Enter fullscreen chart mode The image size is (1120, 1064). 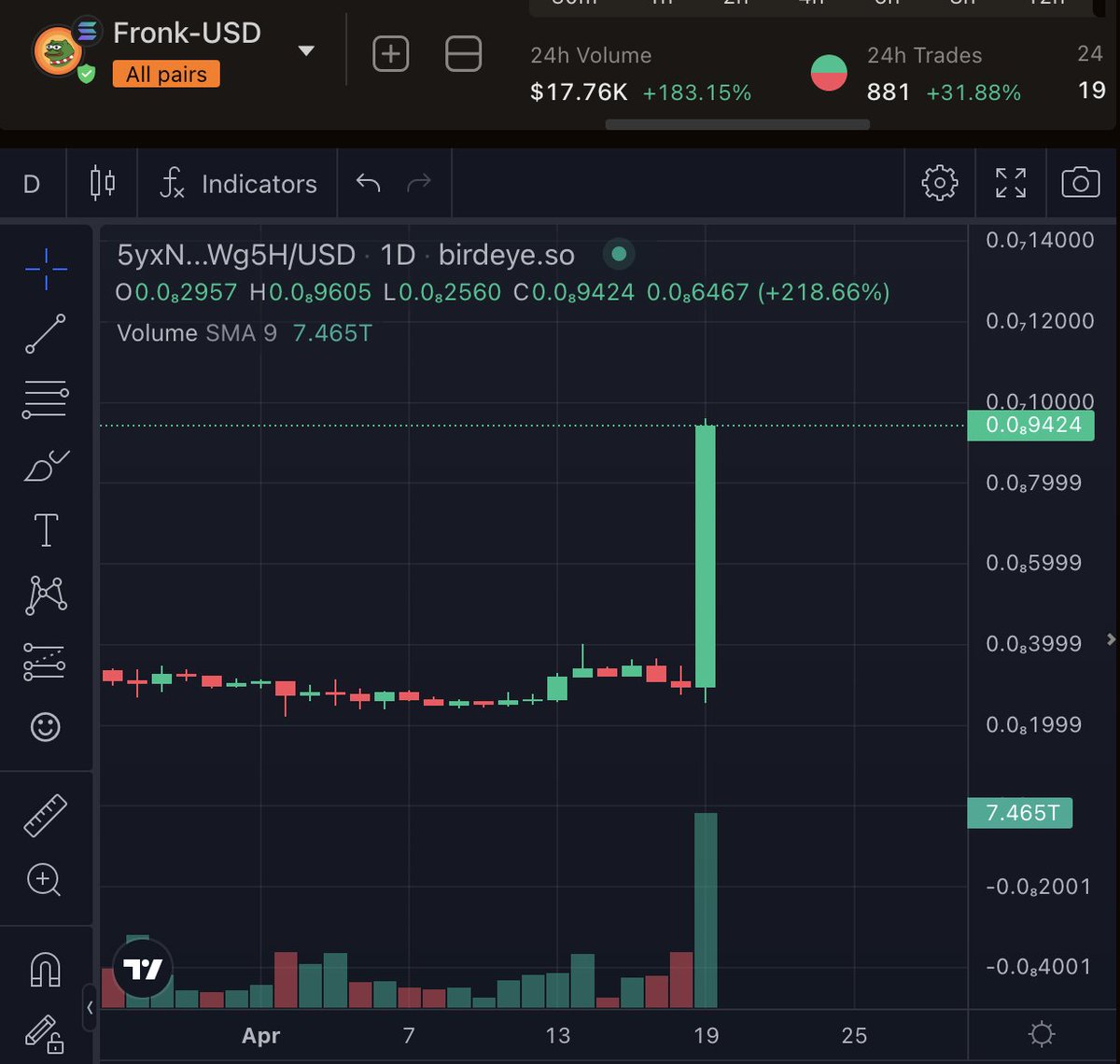1010,183
